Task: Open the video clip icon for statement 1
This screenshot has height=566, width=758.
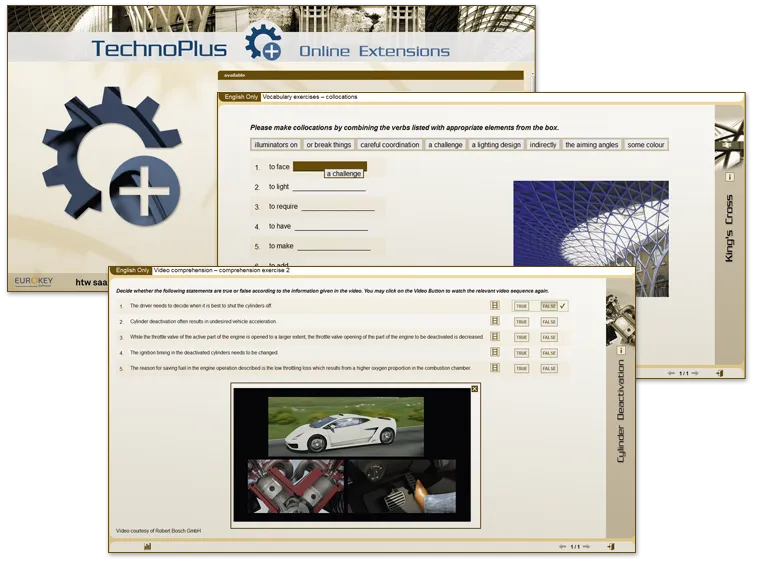Action: [495, 305]
